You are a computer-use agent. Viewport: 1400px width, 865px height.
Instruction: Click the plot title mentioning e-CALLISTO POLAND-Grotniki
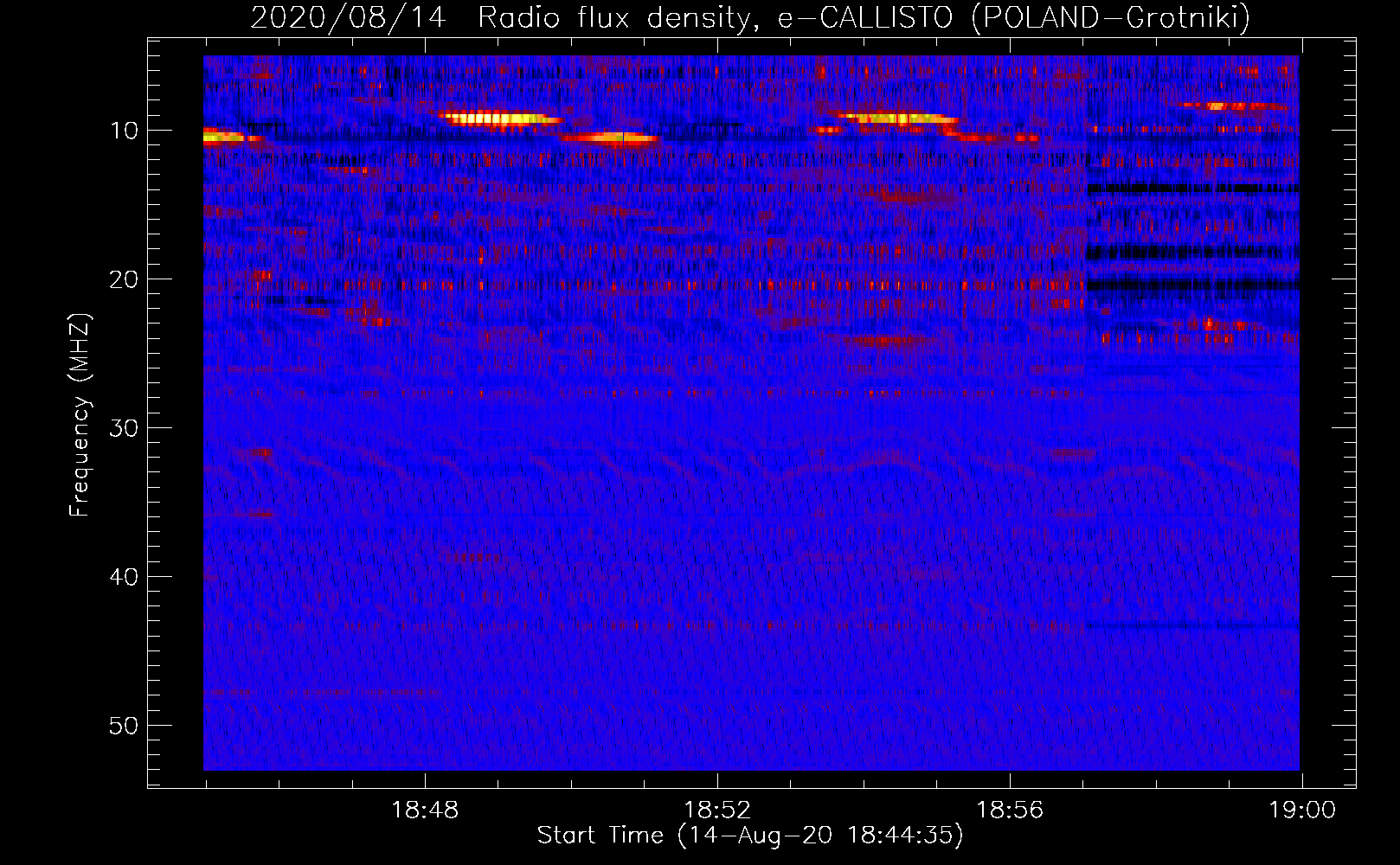[x=749, y=17]
